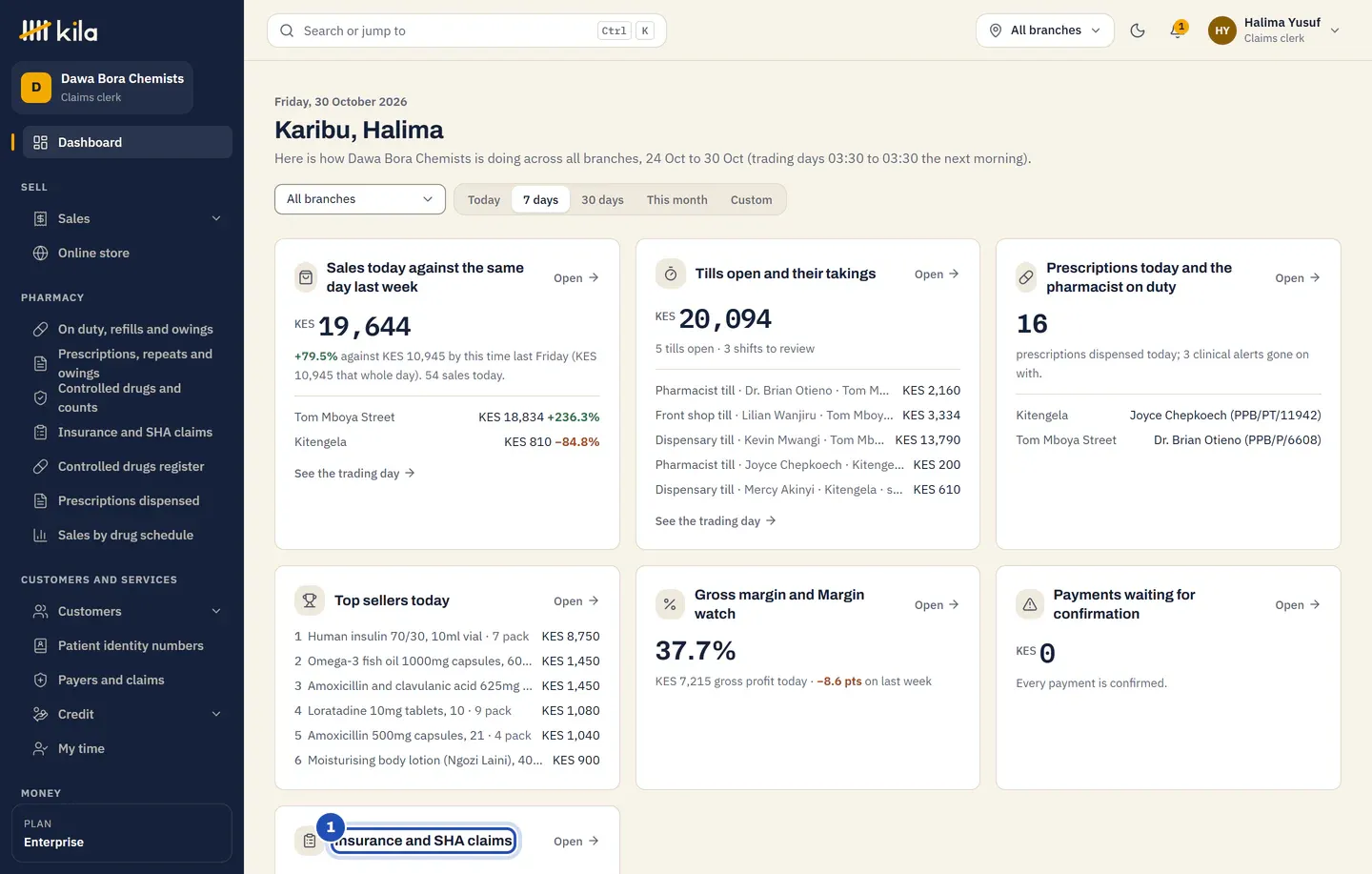This screenshot has height=874, width=1372.
Task: Expand the Sales sidebar menu
Action: coord(128,218)
